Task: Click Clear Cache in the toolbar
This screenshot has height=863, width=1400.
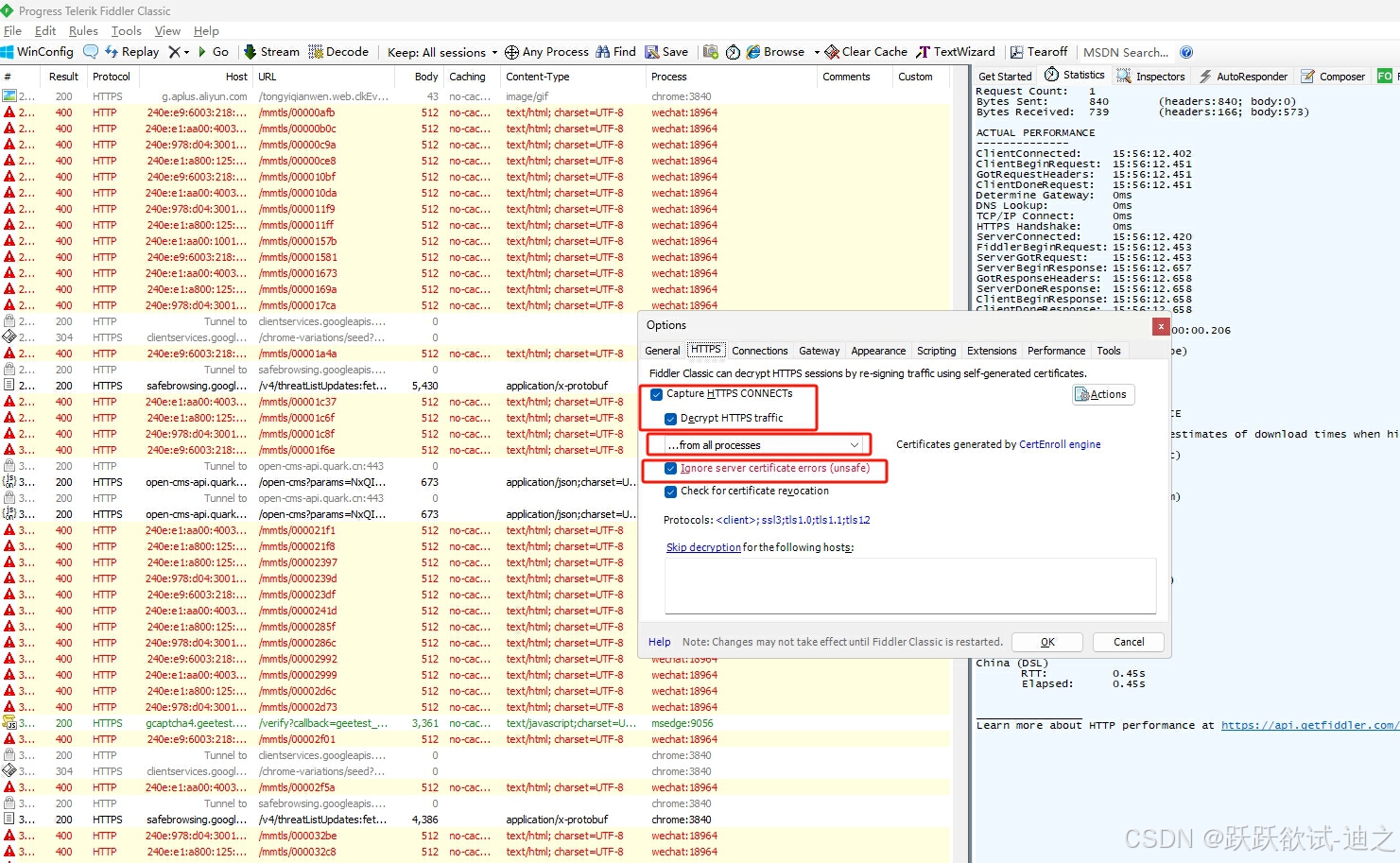Action: tap(866, 52)
